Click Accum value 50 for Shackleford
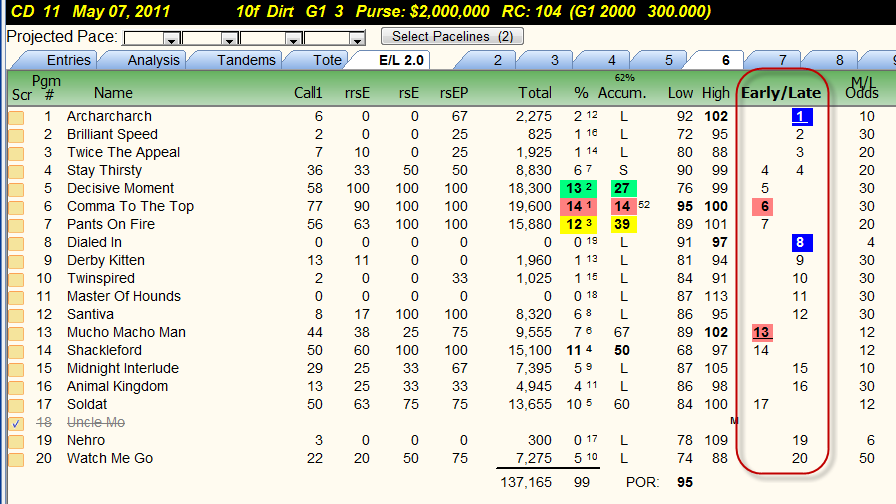This screenshot has height=504, width=896. (x=622, y=350)
